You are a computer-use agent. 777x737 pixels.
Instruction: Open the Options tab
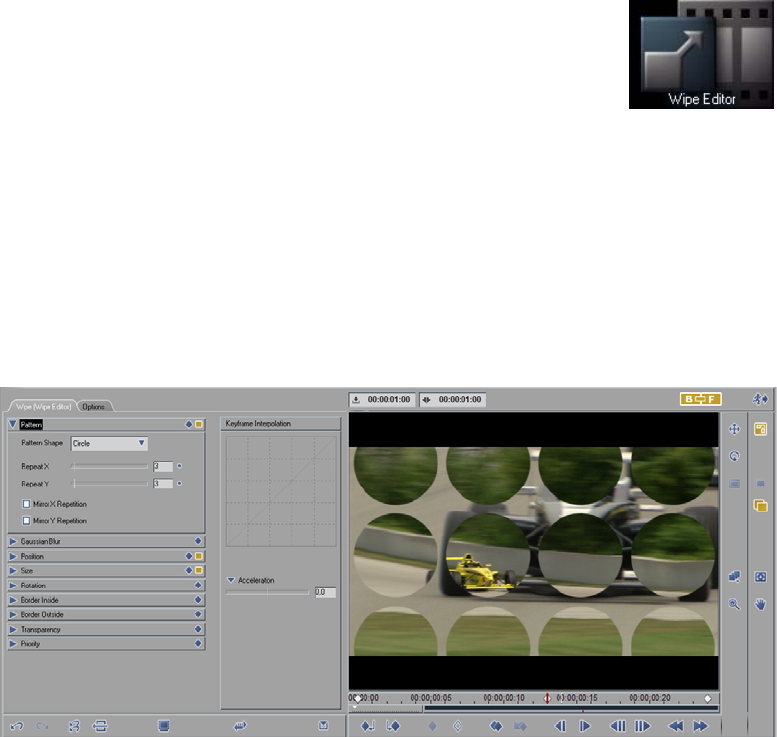click(x=93, y=406)
